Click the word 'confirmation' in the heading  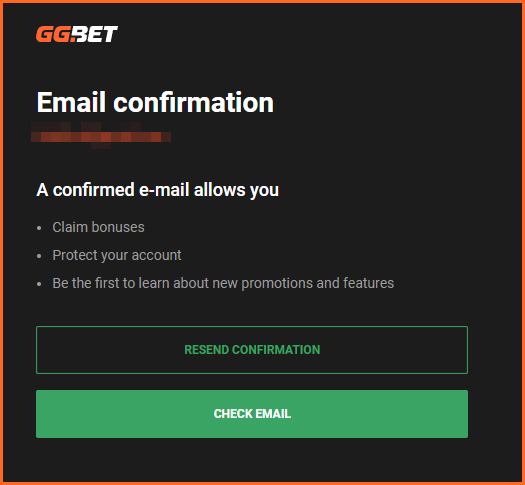coord(194,102)
